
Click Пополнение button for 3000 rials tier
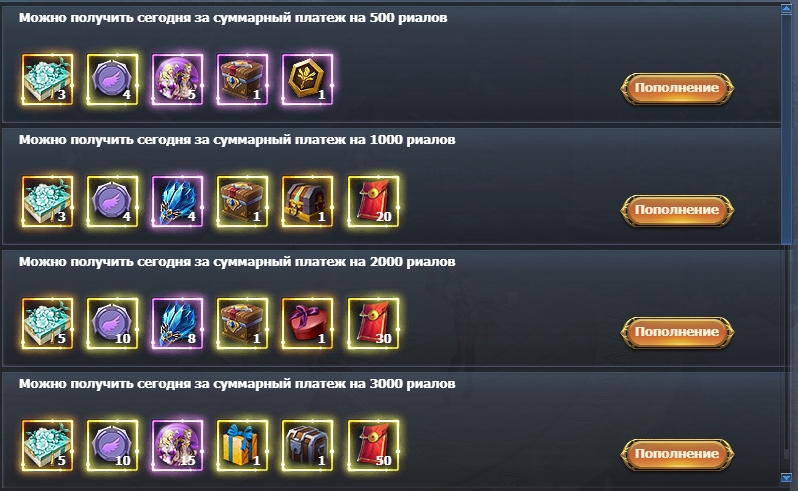(677, 454)
